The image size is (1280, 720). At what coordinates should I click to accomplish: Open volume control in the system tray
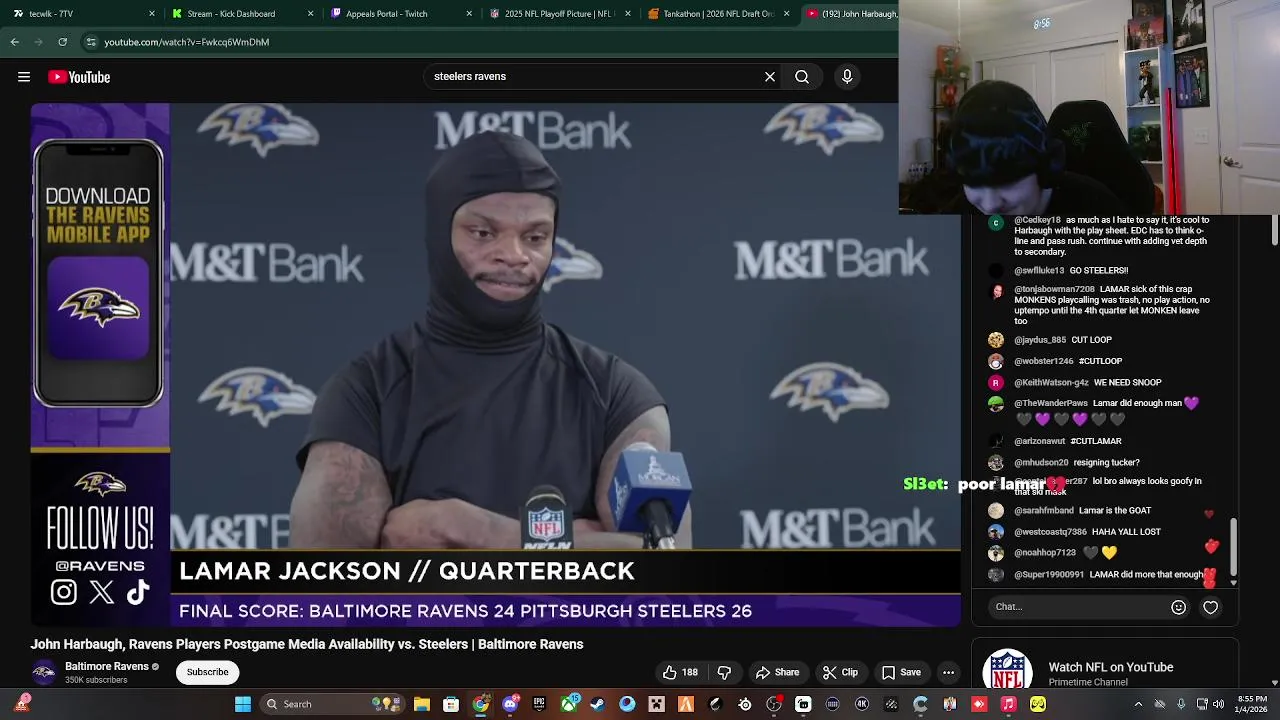[1218, 704]
